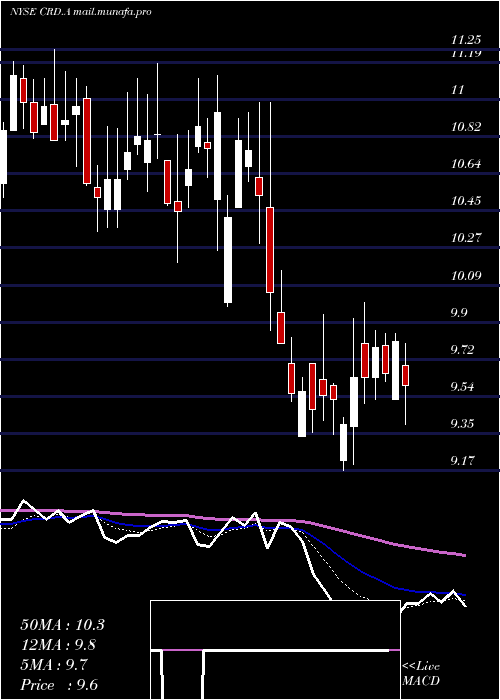Click the Price : 9.6 readout
The width and height of the screenshot is (500, 700).
(x=59, y=685)
